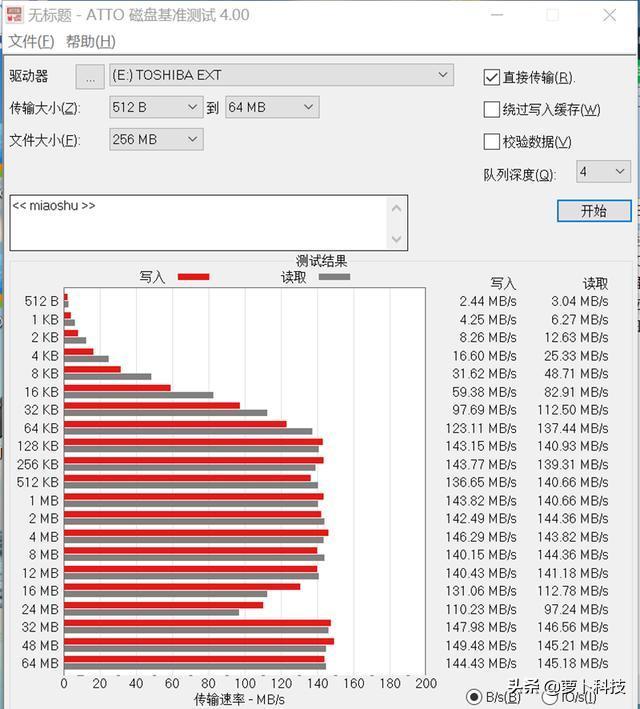Click the 4 MB write value 146.29 MB/s

click(x=481, y=537)
